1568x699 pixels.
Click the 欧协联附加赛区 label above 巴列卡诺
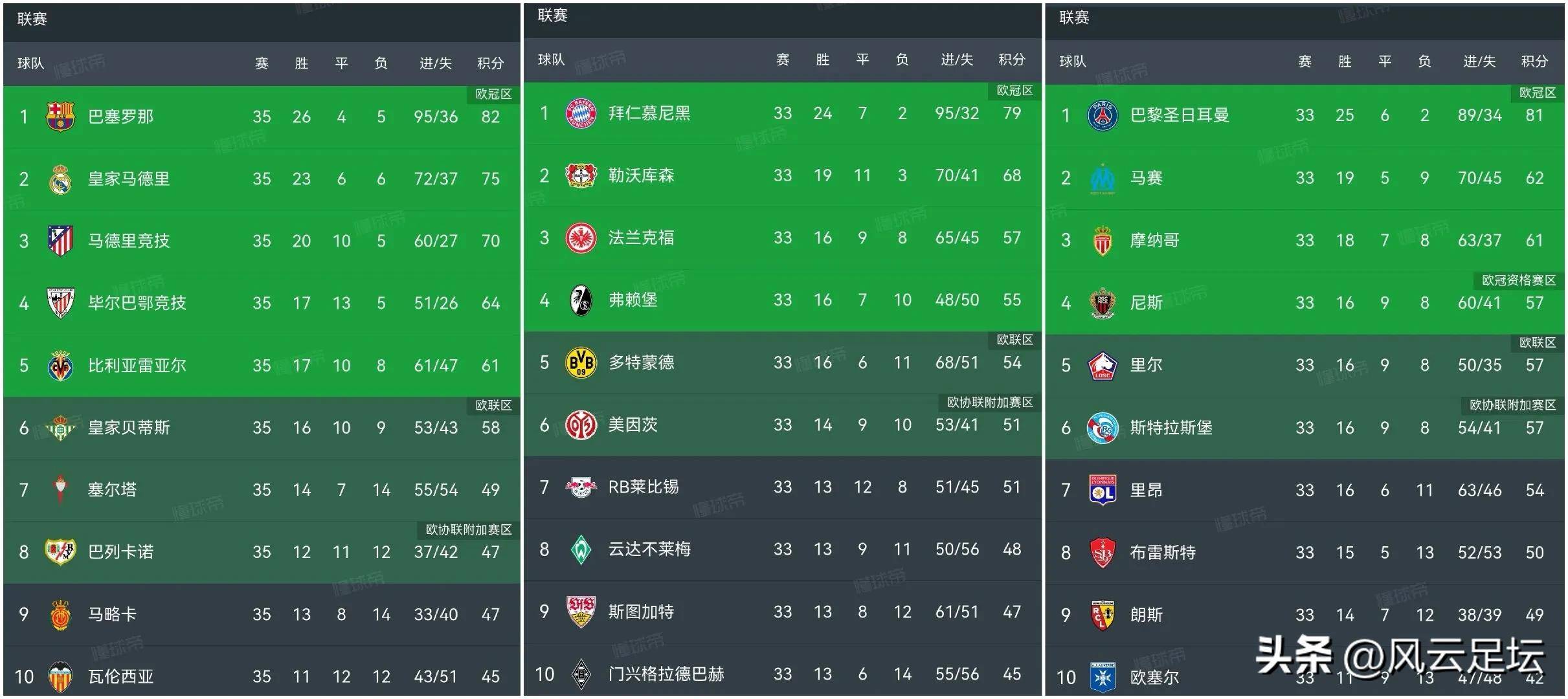click(469, 529)
